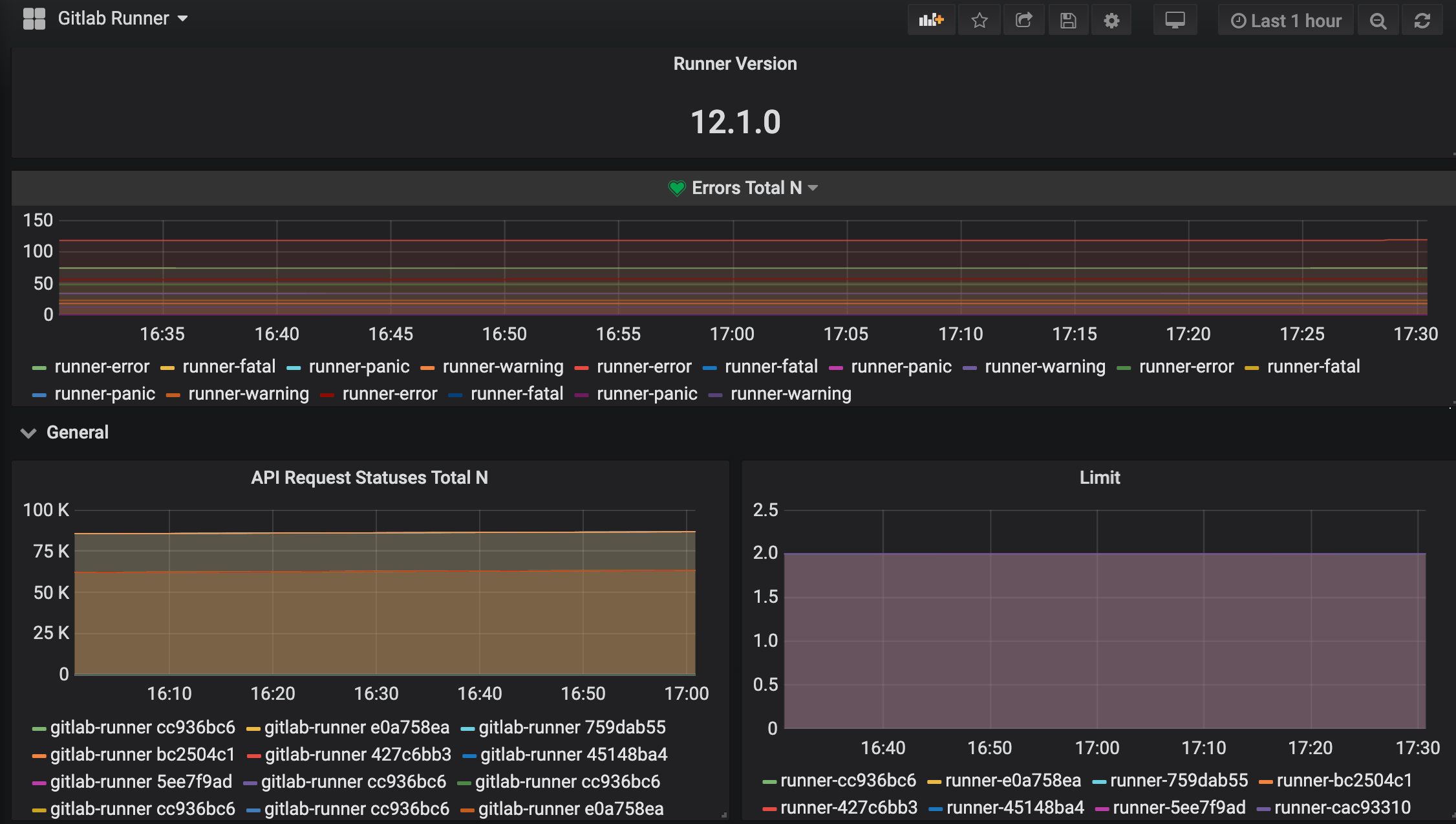Click the 100 K y-axis label in API chart
The height and width of the screenshot is (824, 1456).
(x=46, y=510)
